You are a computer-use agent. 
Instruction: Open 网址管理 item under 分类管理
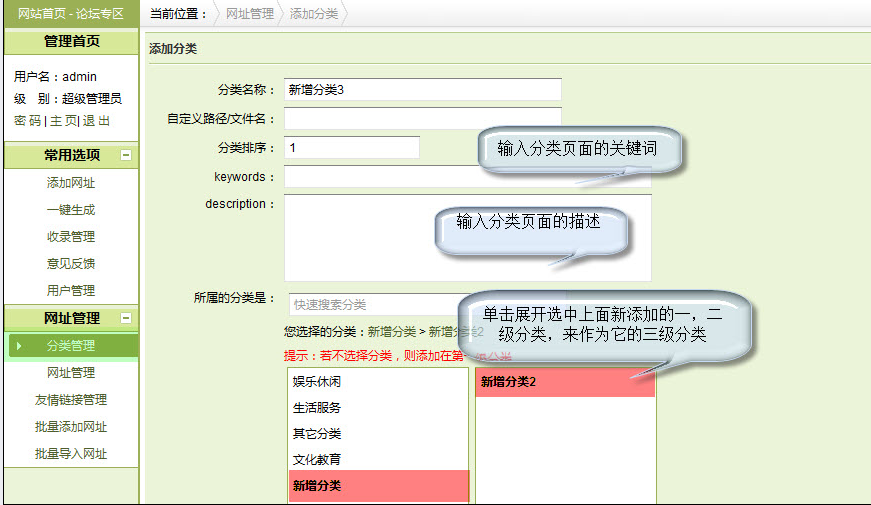click(71, 373)
